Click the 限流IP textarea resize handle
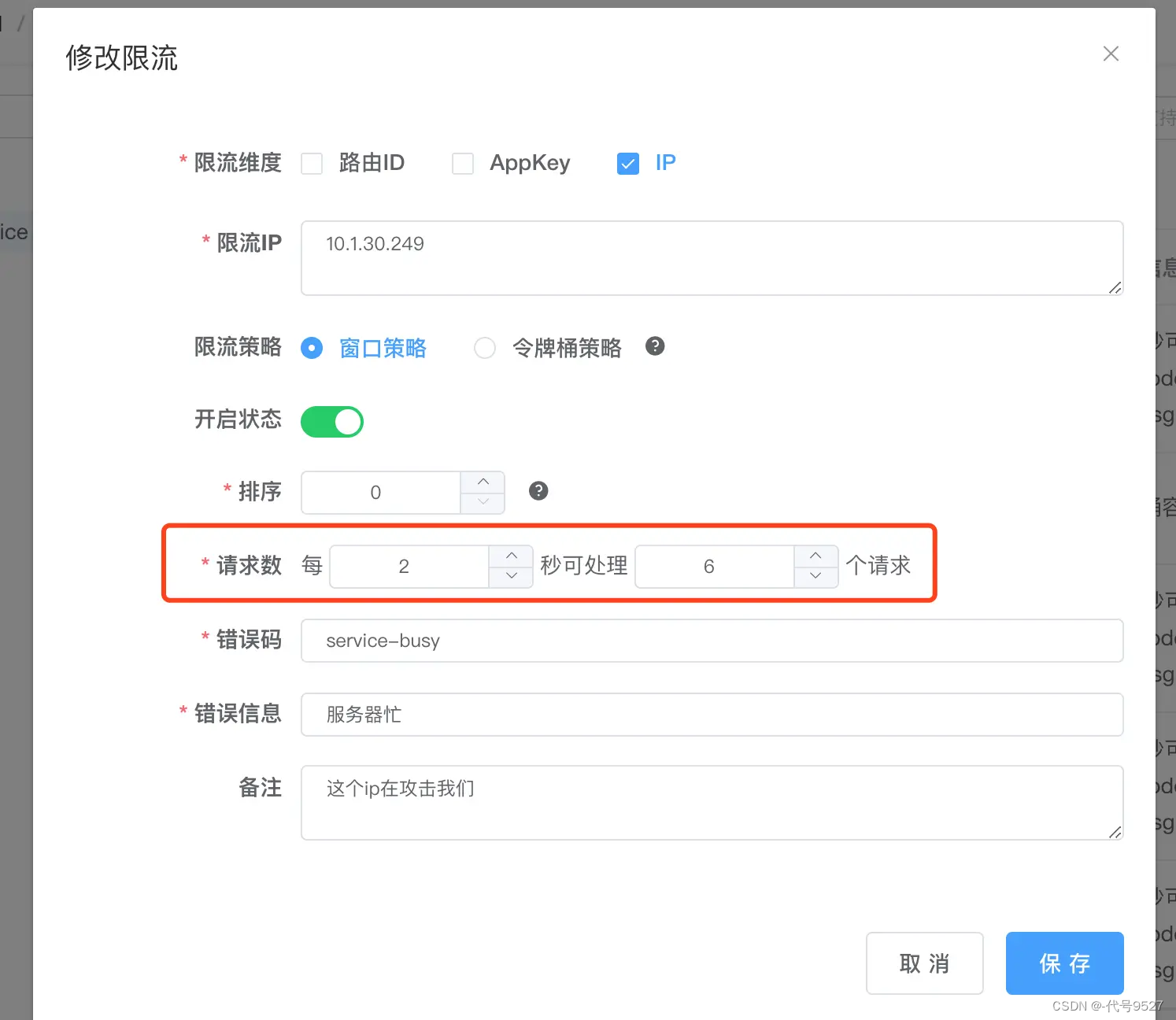The height and width of the screenshot is (1020, 1176). (x=1115, y=288)
